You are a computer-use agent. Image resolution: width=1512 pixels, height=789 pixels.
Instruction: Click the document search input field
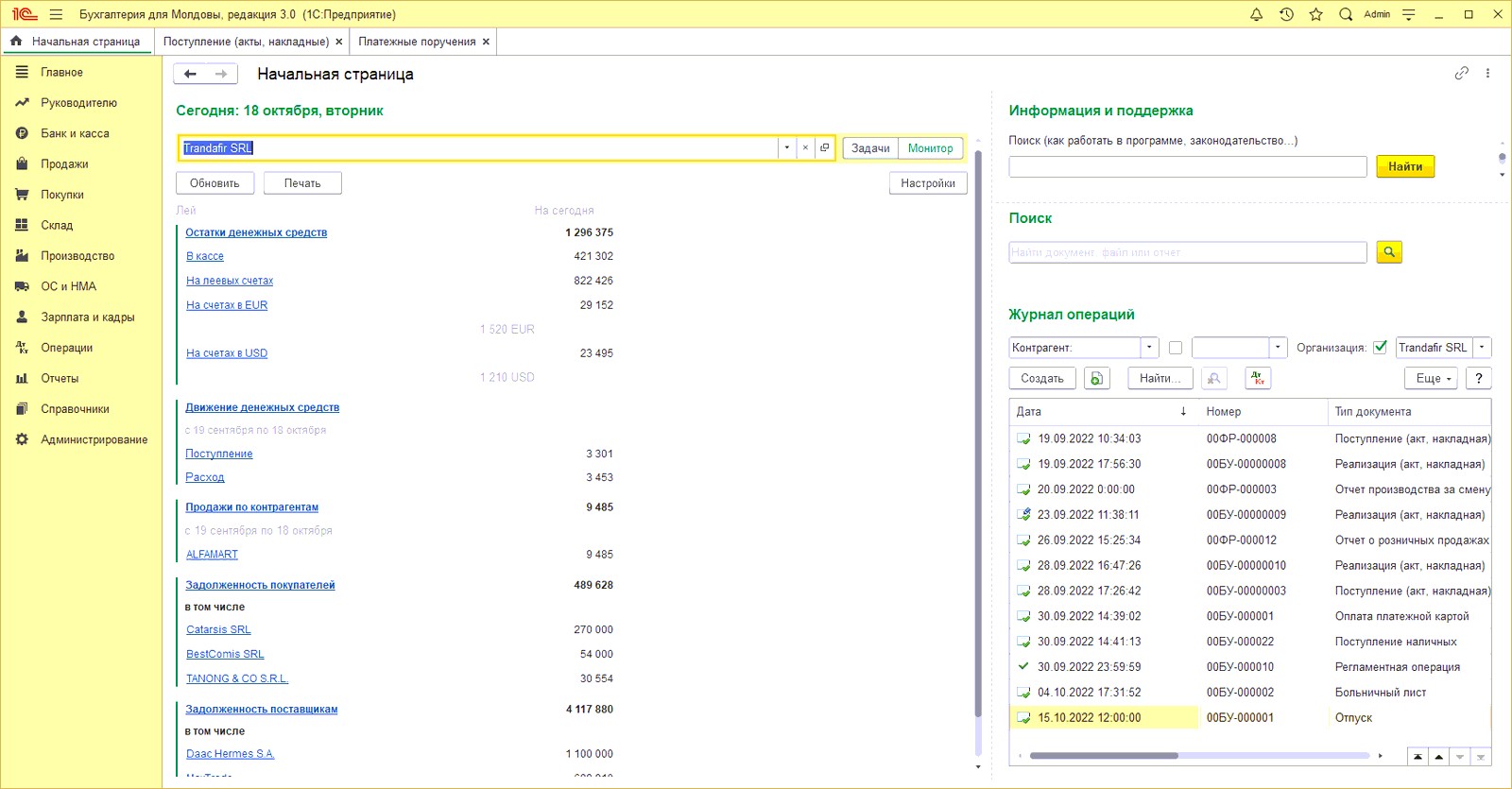coord(1188,252)
